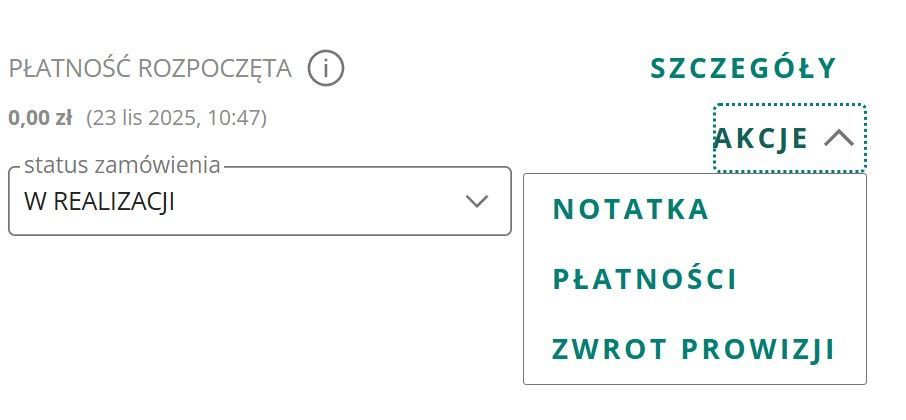Click the arrow in the status zamówienia field
This screenshot has width=906, height=420.
(477, 201)
